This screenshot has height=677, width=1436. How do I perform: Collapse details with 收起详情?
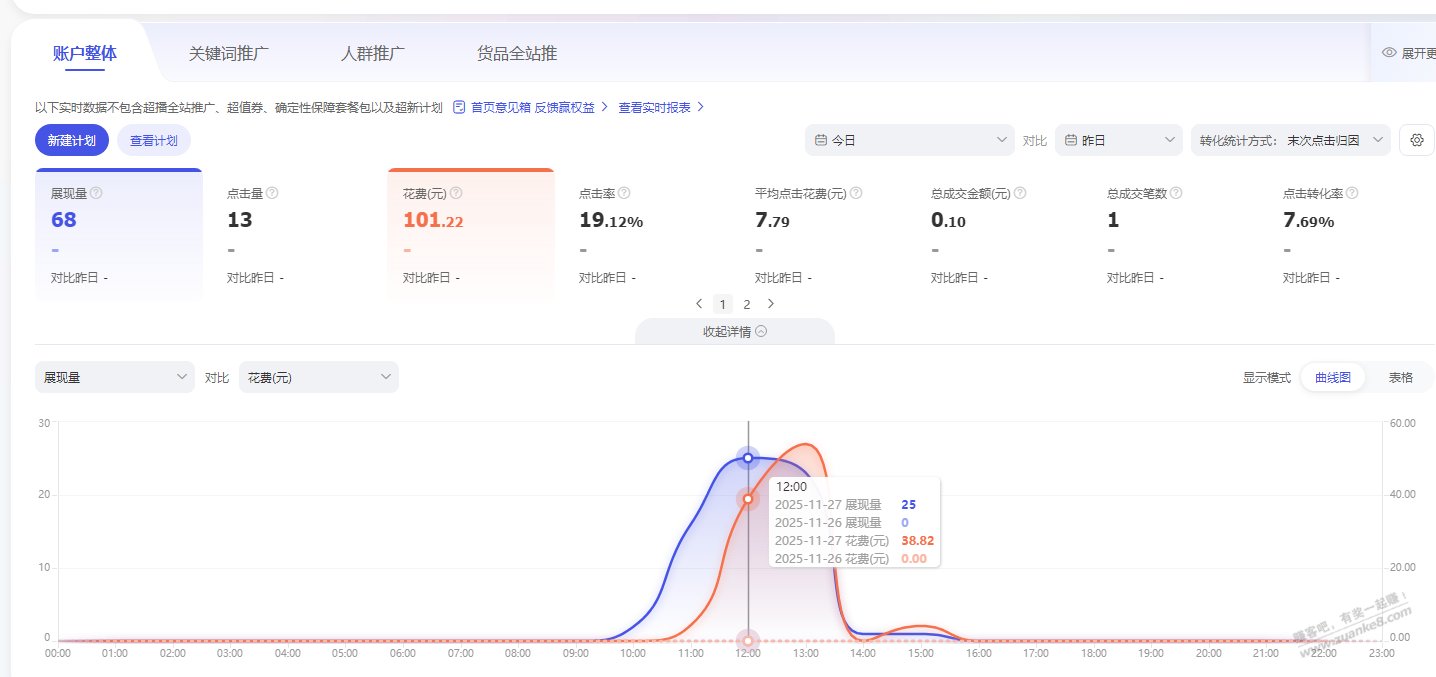(x=734, y=332)
